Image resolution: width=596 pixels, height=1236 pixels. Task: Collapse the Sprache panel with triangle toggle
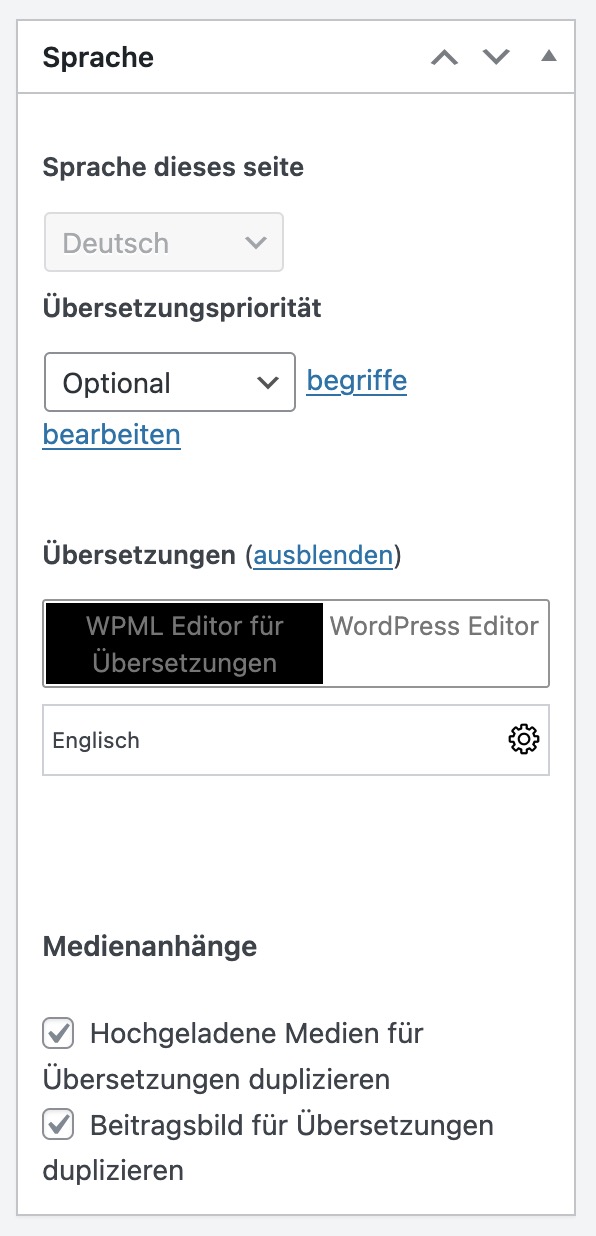point(548,56)
